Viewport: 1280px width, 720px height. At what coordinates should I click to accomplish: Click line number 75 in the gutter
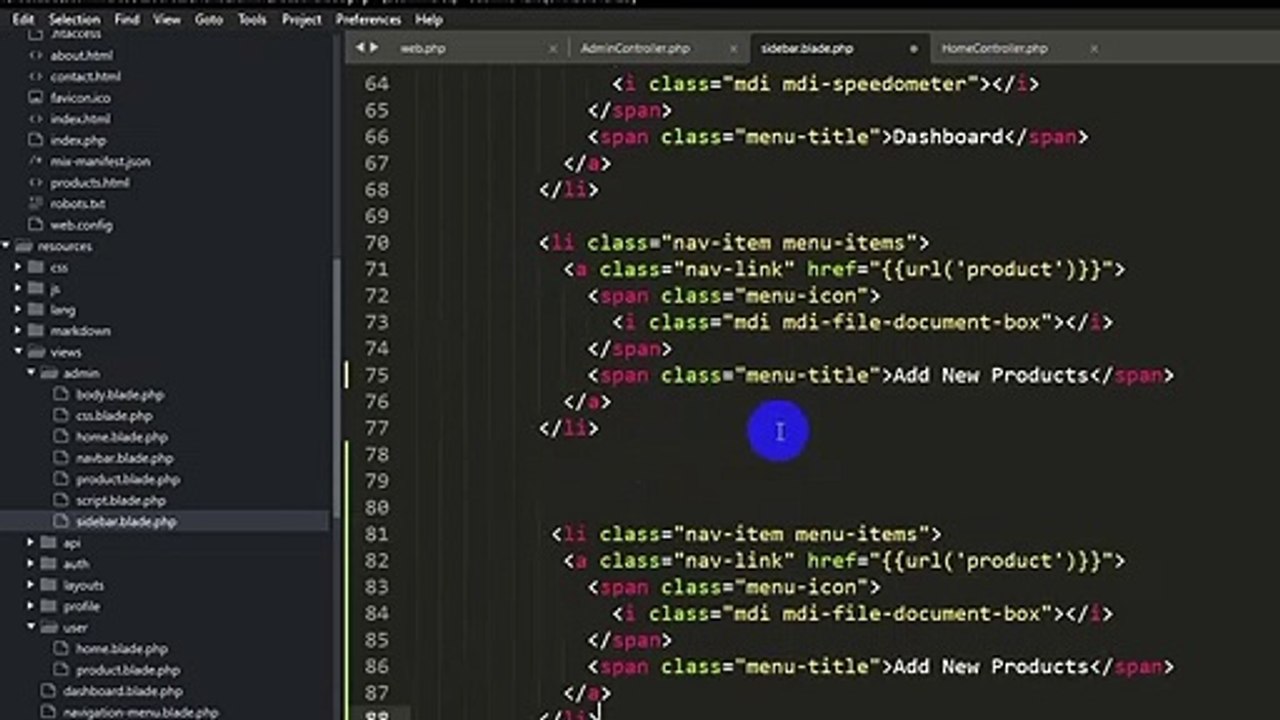pos(377,375)
